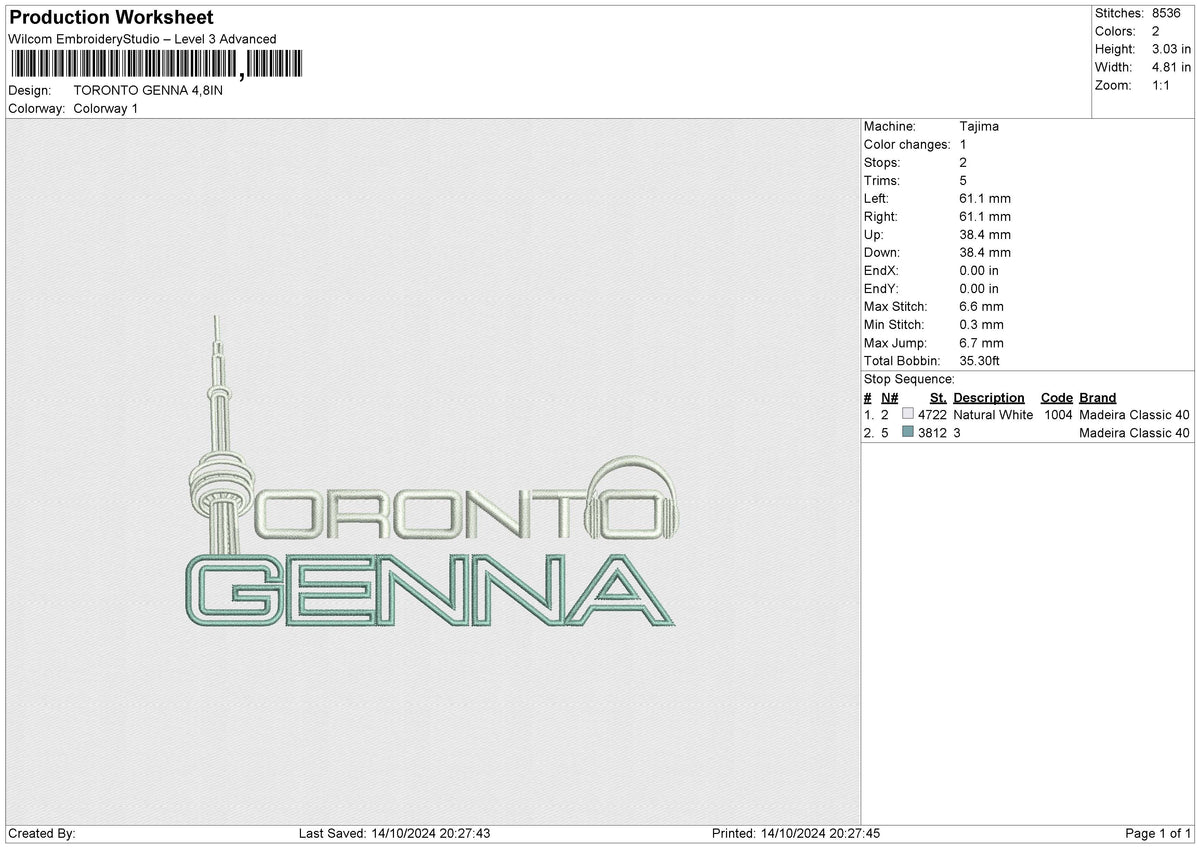Click the barcode under the software name
Viewport: 1200px width, 848px height.
pos(155,64)
